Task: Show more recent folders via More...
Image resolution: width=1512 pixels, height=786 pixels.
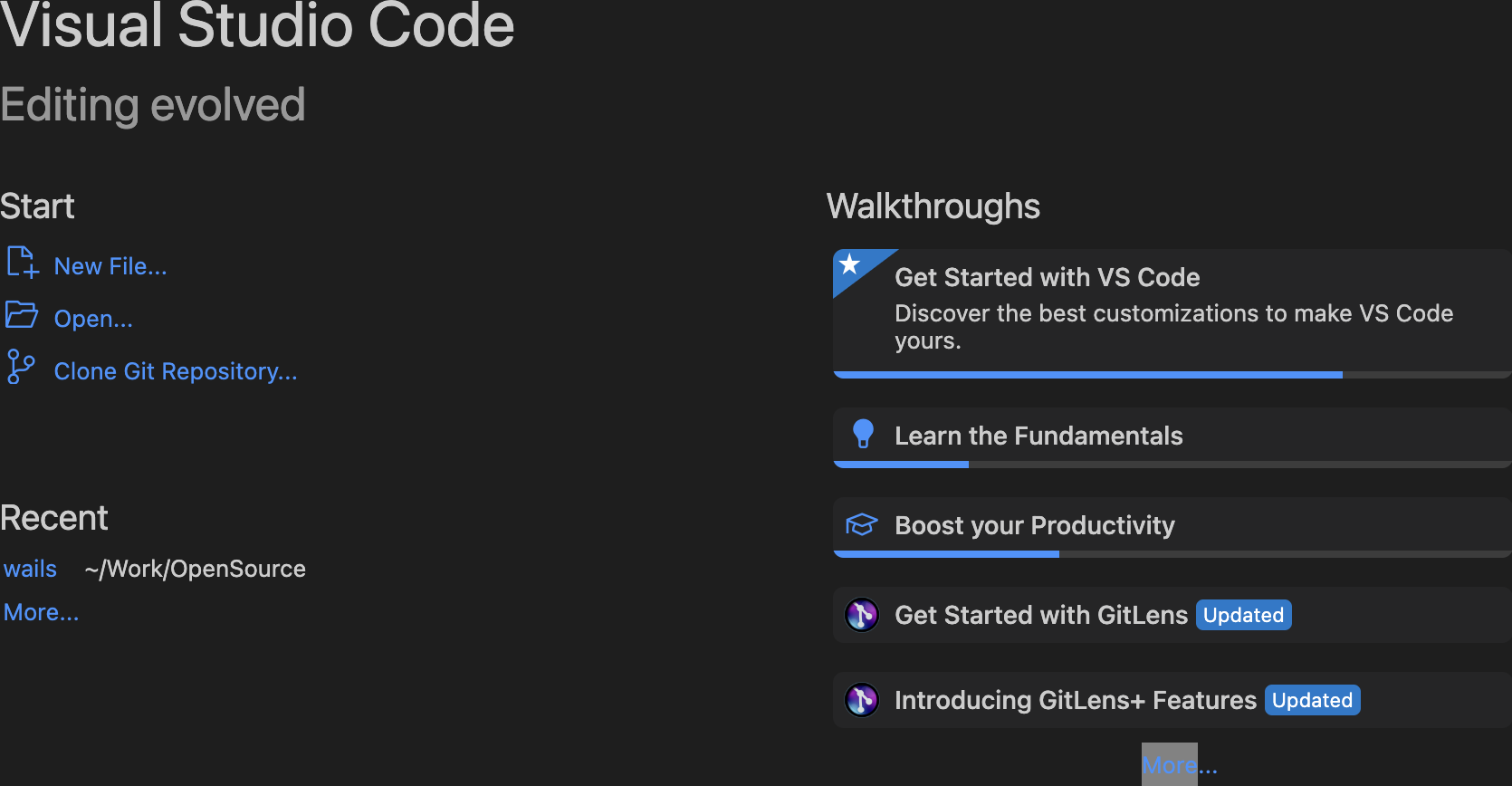Action: tap(42, 612)
